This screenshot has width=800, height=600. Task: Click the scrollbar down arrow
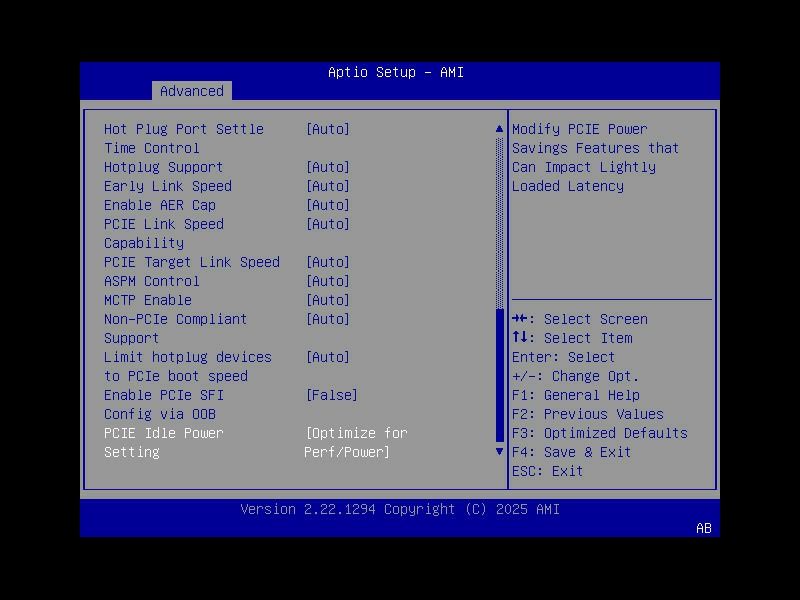(x=499, y=452)
